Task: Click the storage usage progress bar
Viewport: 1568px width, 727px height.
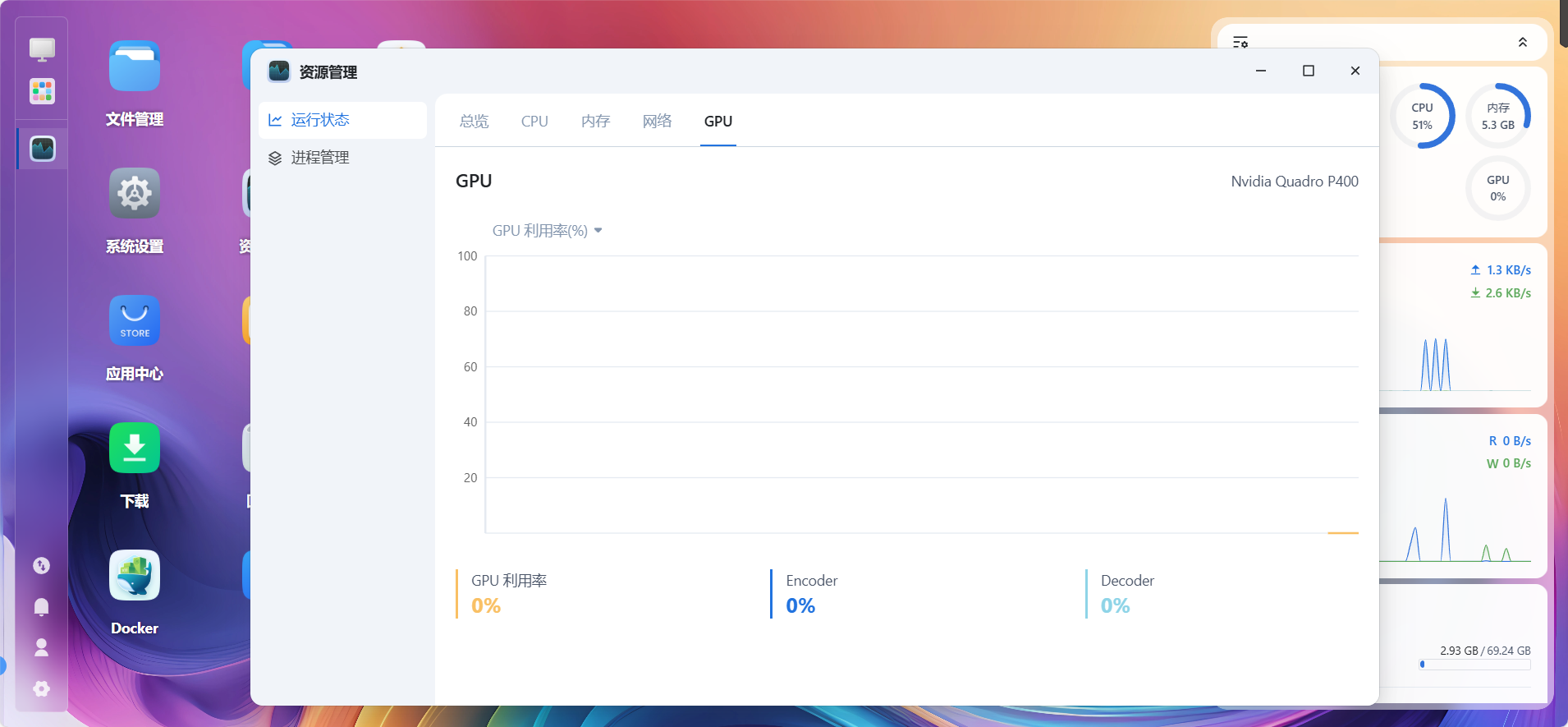Action: coord(1475,665)
